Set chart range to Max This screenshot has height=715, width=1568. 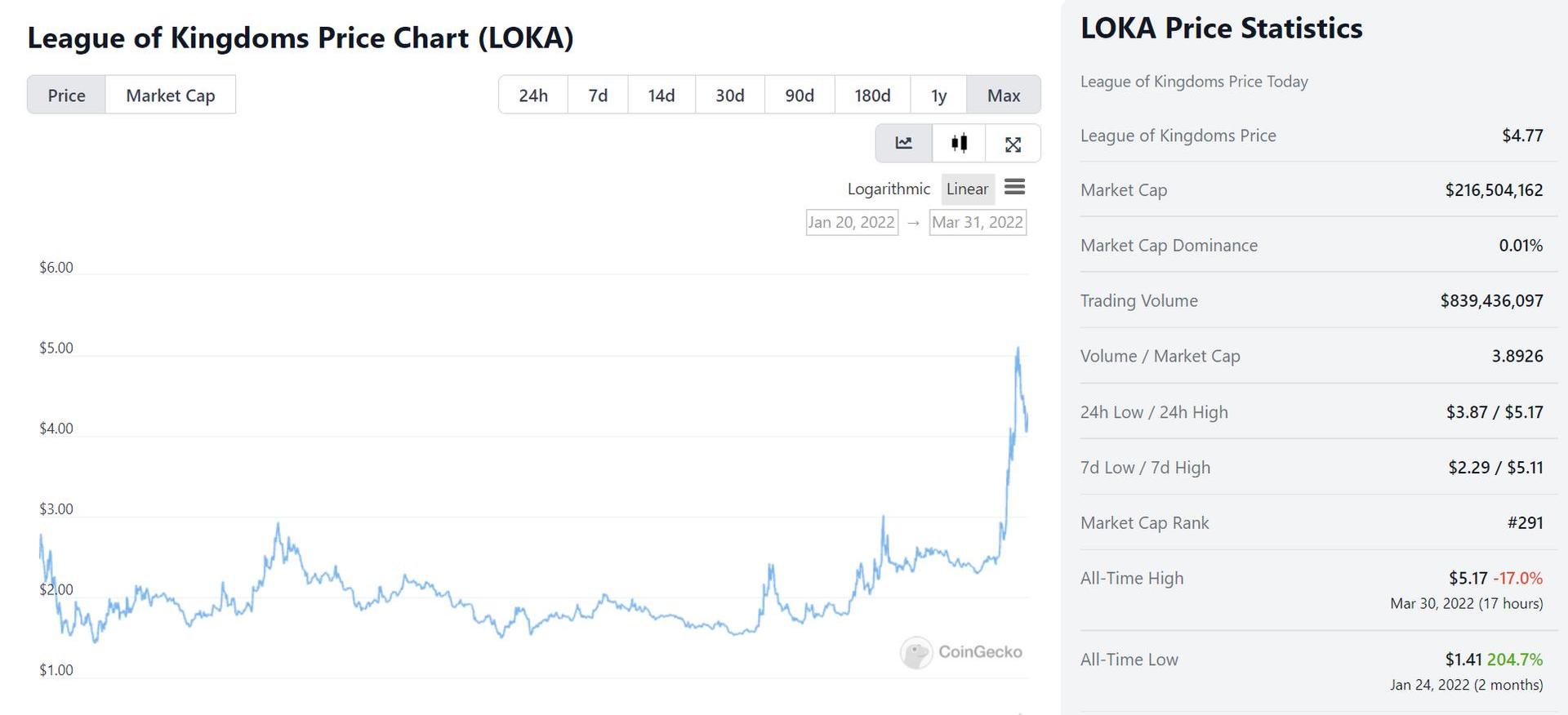coord(1004,95)
